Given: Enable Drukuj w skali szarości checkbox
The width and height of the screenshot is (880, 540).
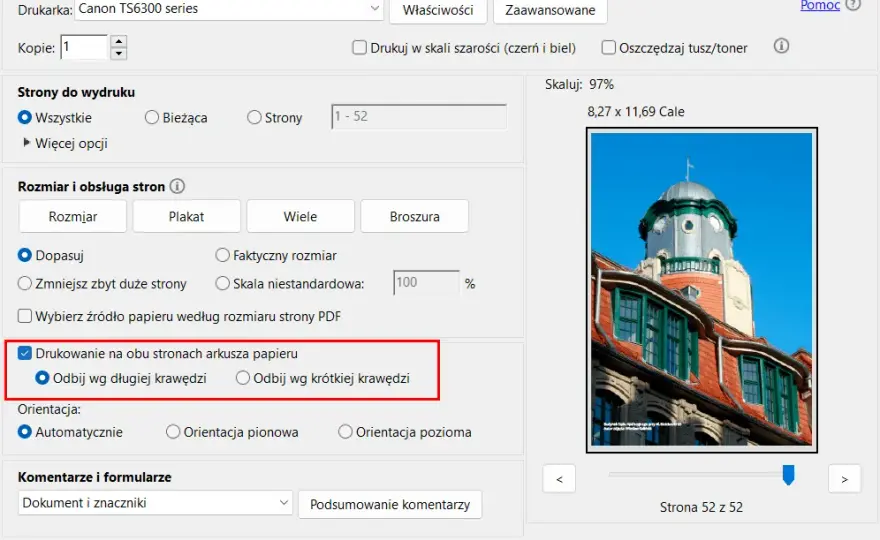Looking at the screenshot, I should tap(360, 48).
